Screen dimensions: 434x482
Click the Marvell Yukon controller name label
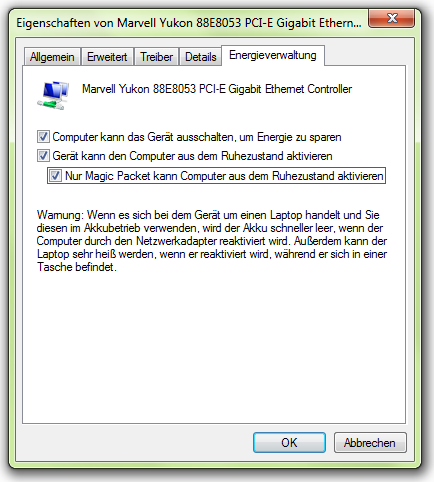point(217,89)
